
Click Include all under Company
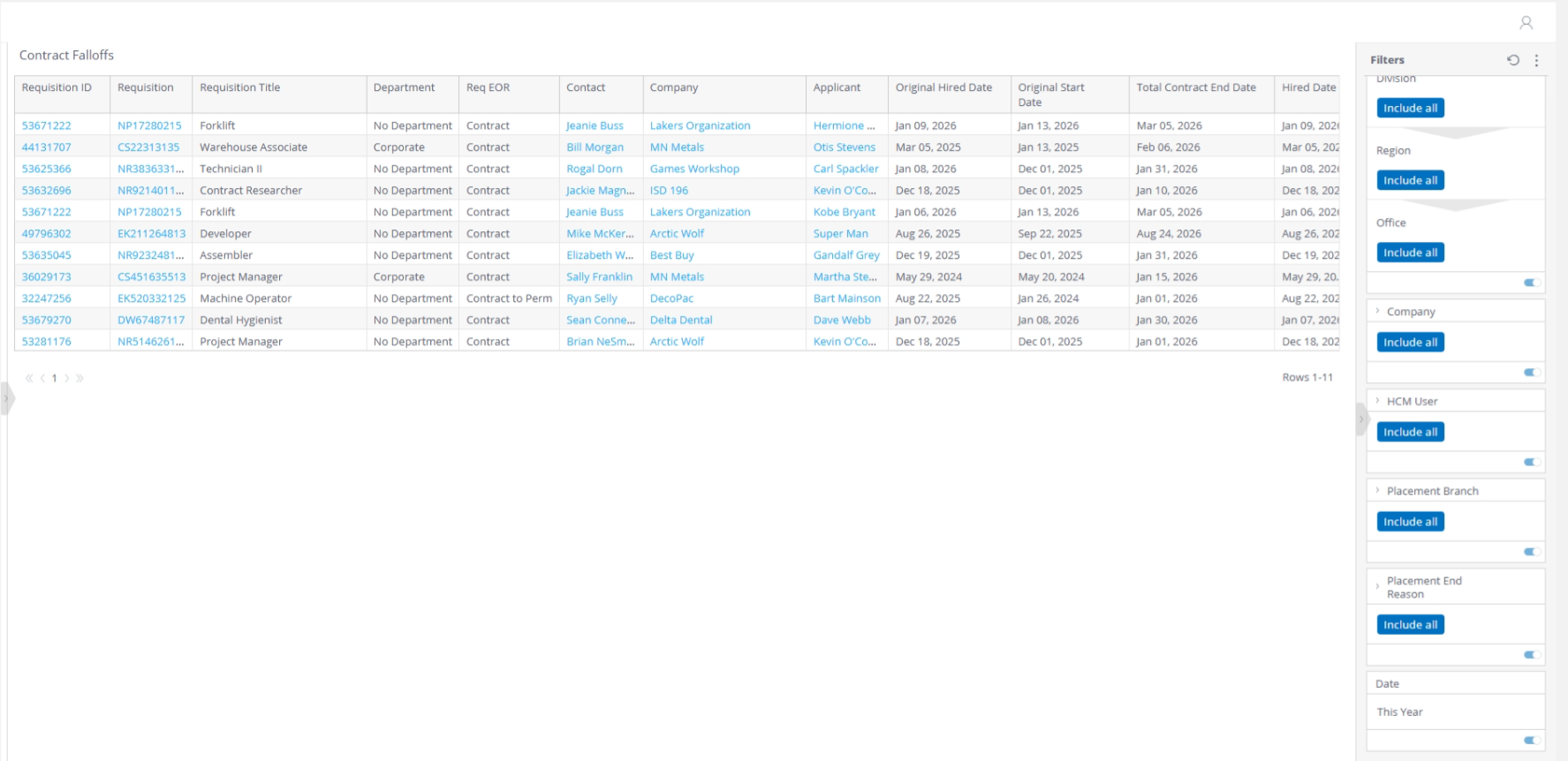click(1410, 343)
